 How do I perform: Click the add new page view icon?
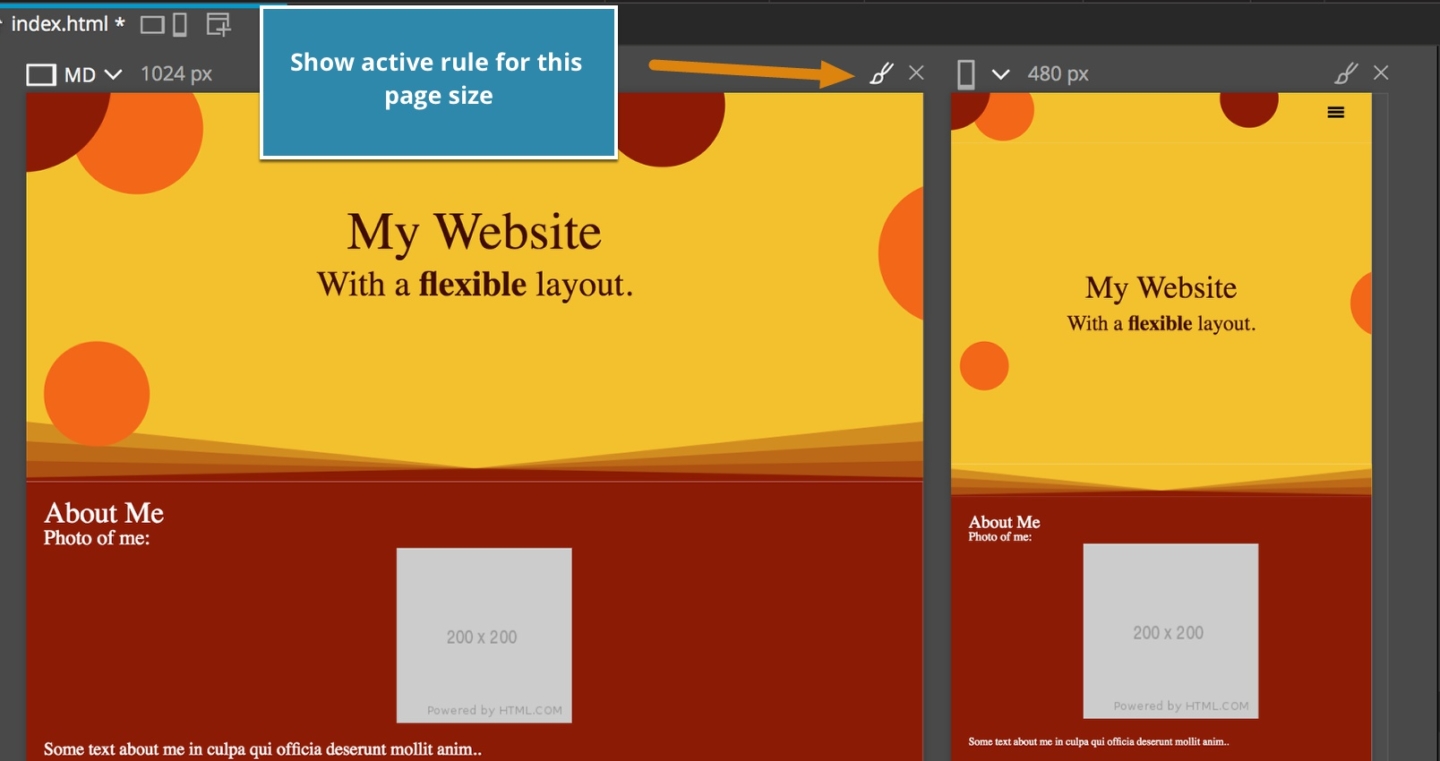(216, 24)
